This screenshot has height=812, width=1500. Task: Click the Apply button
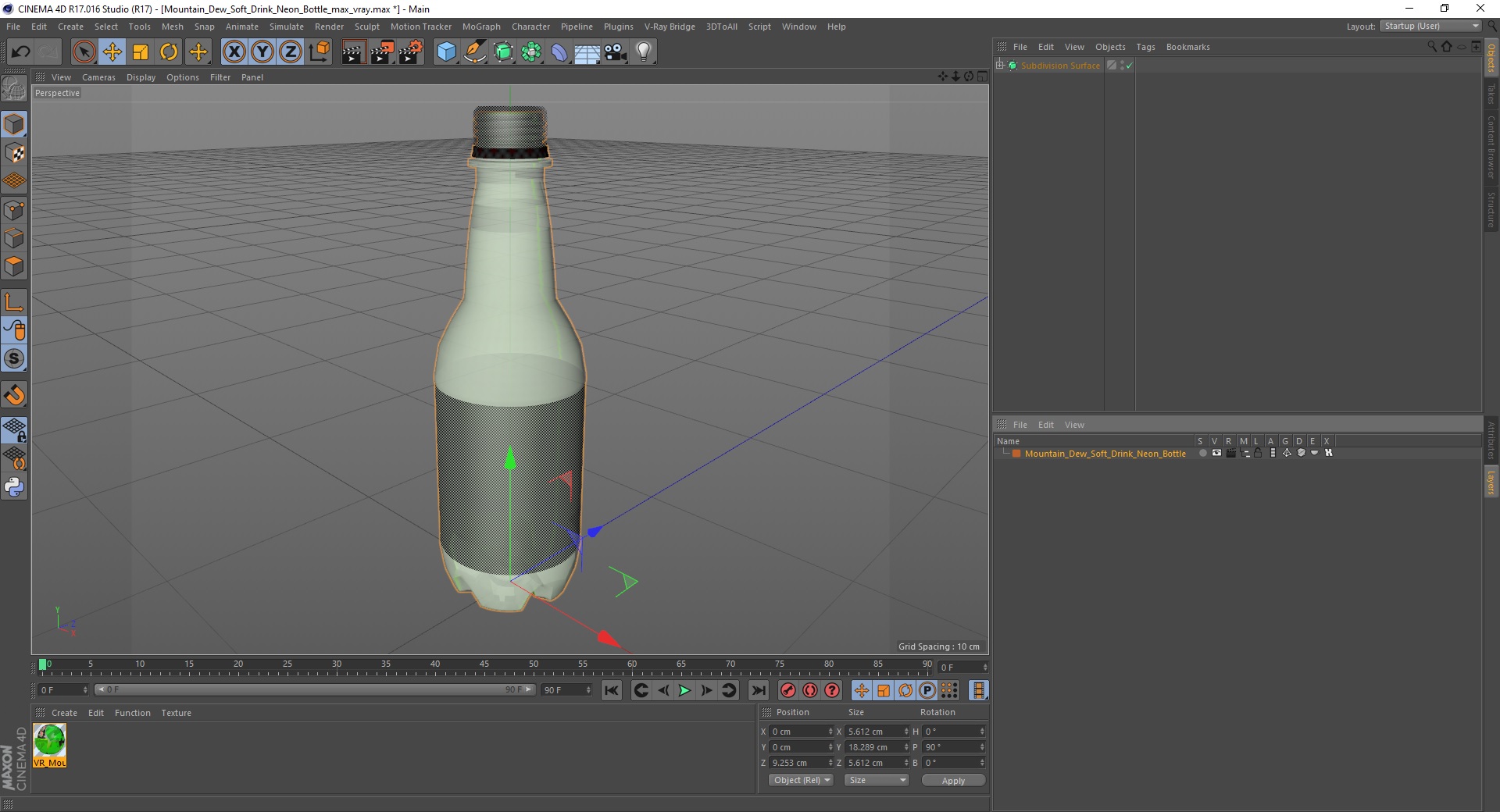[x=953, y=781]
